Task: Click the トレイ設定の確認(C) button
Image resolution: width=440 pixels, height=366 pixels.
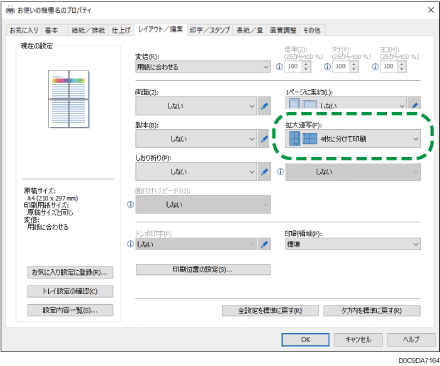Action: click(x=70, y=291)
